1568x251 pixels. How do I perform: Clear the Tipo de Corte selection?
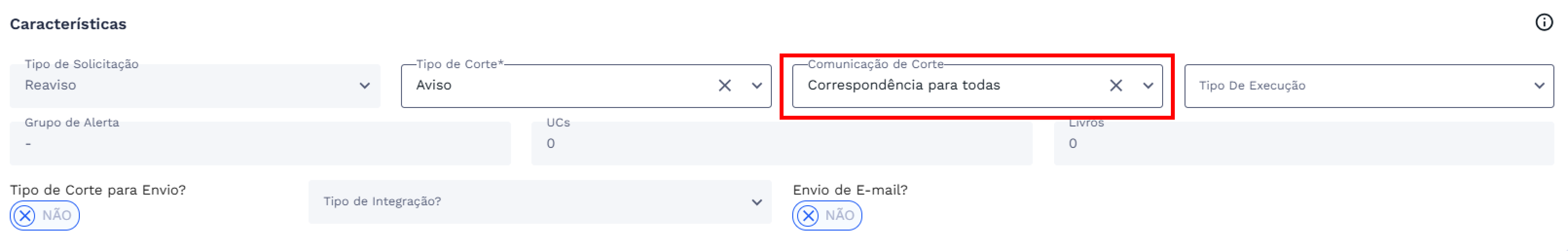coord(724,86)
